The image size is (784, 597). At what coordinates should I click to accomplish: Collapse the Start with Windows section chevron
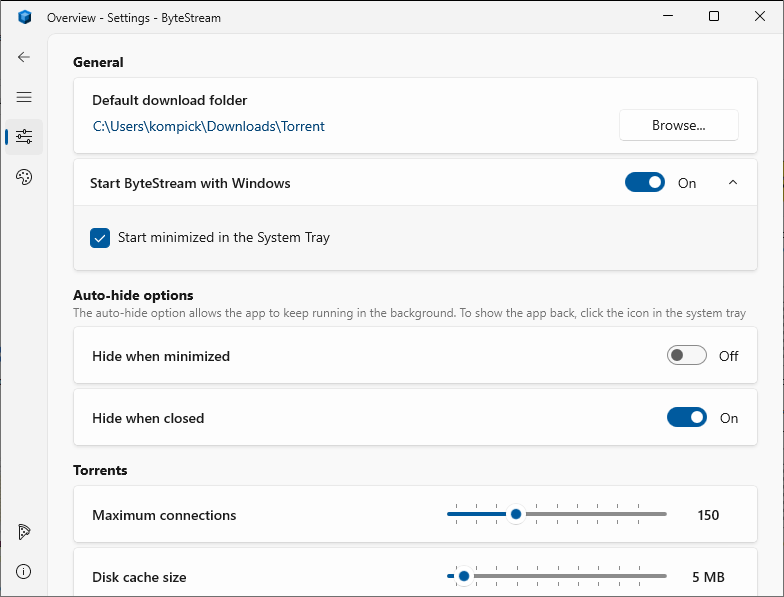pyautogui.click(x=732, y=182)
